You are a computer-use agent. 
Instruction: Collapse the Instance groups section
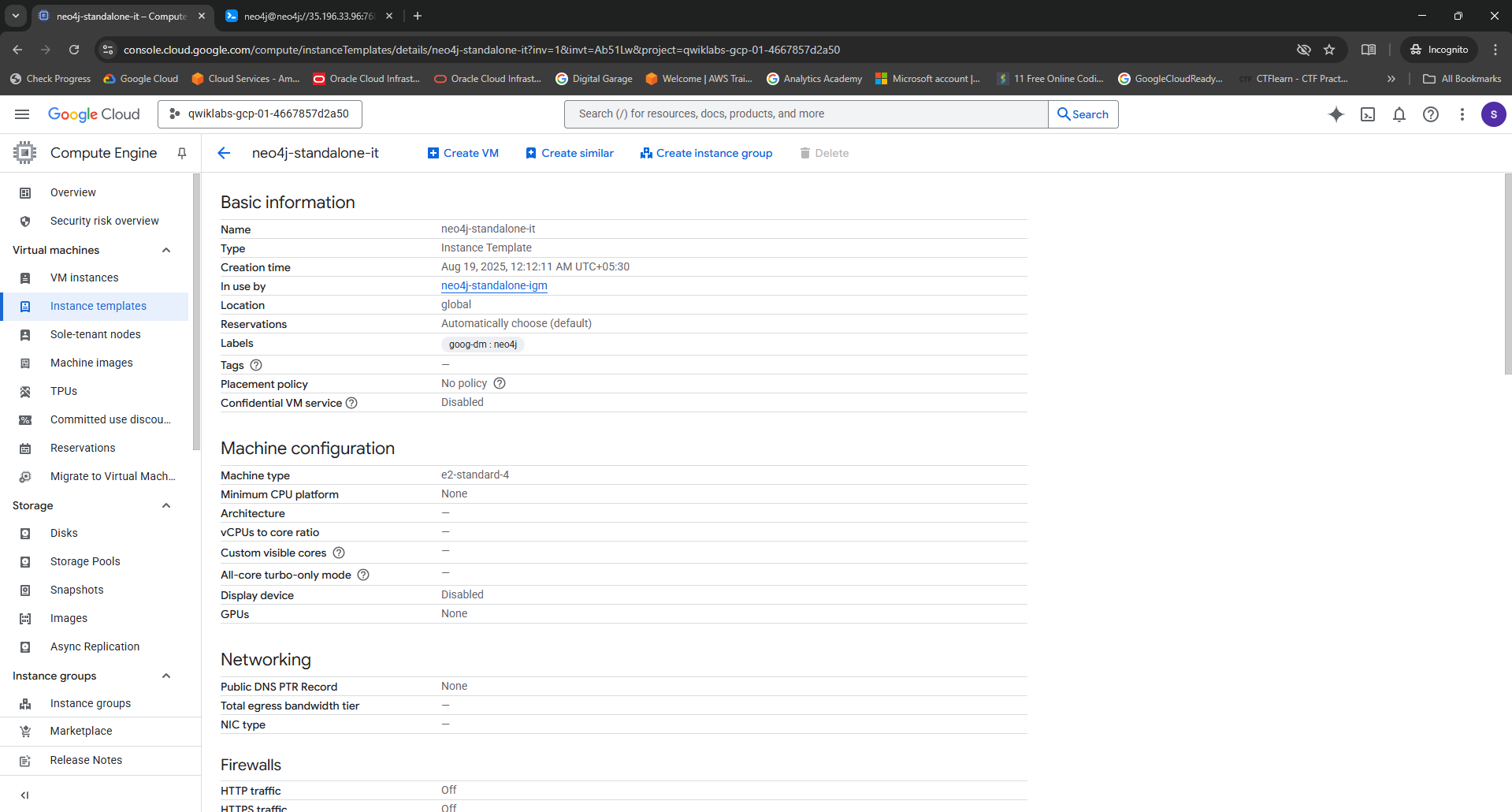(x=166, y=676)
